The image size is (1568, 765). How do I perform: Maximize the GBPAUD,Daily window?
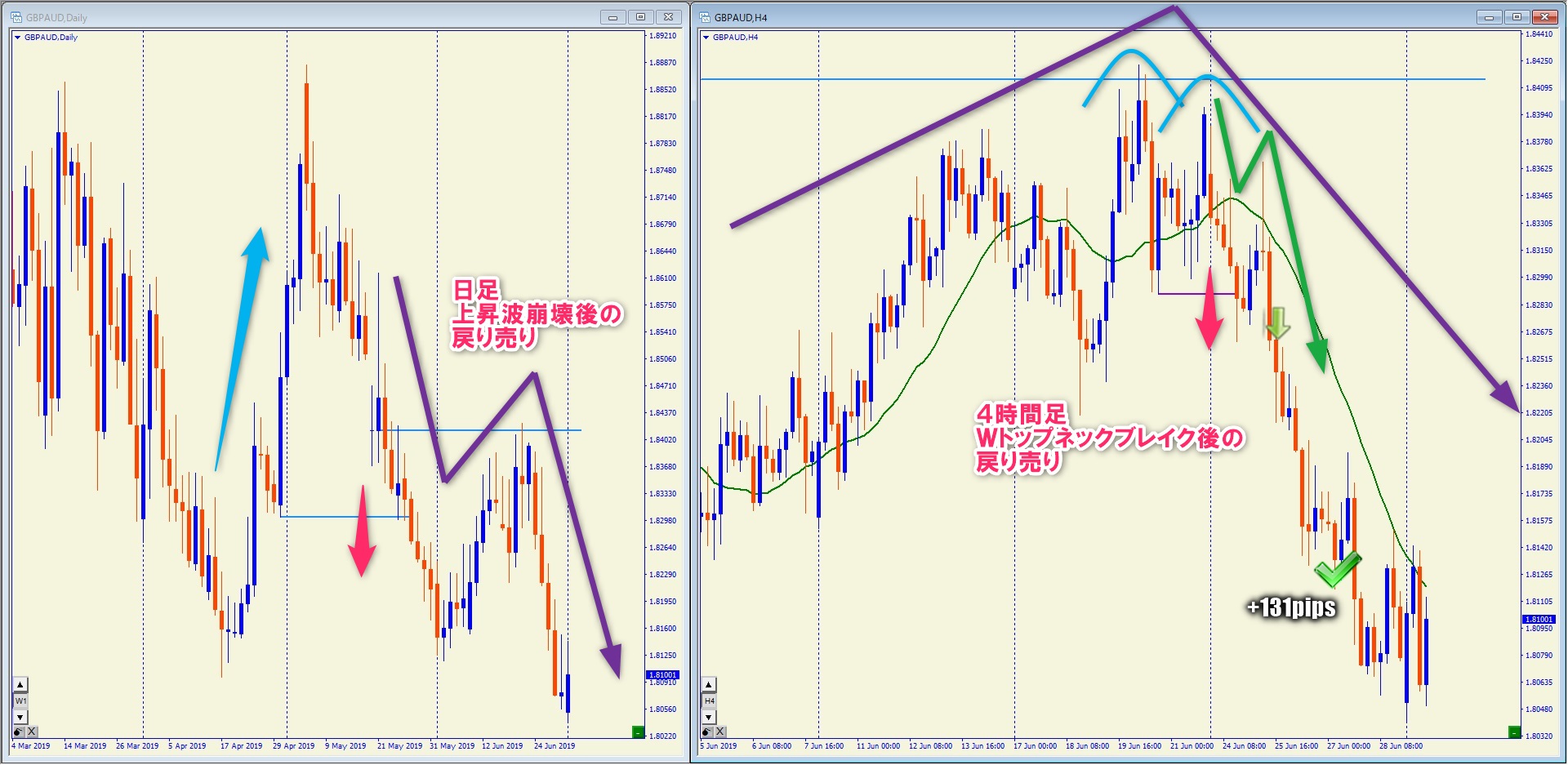coord(640,17)
